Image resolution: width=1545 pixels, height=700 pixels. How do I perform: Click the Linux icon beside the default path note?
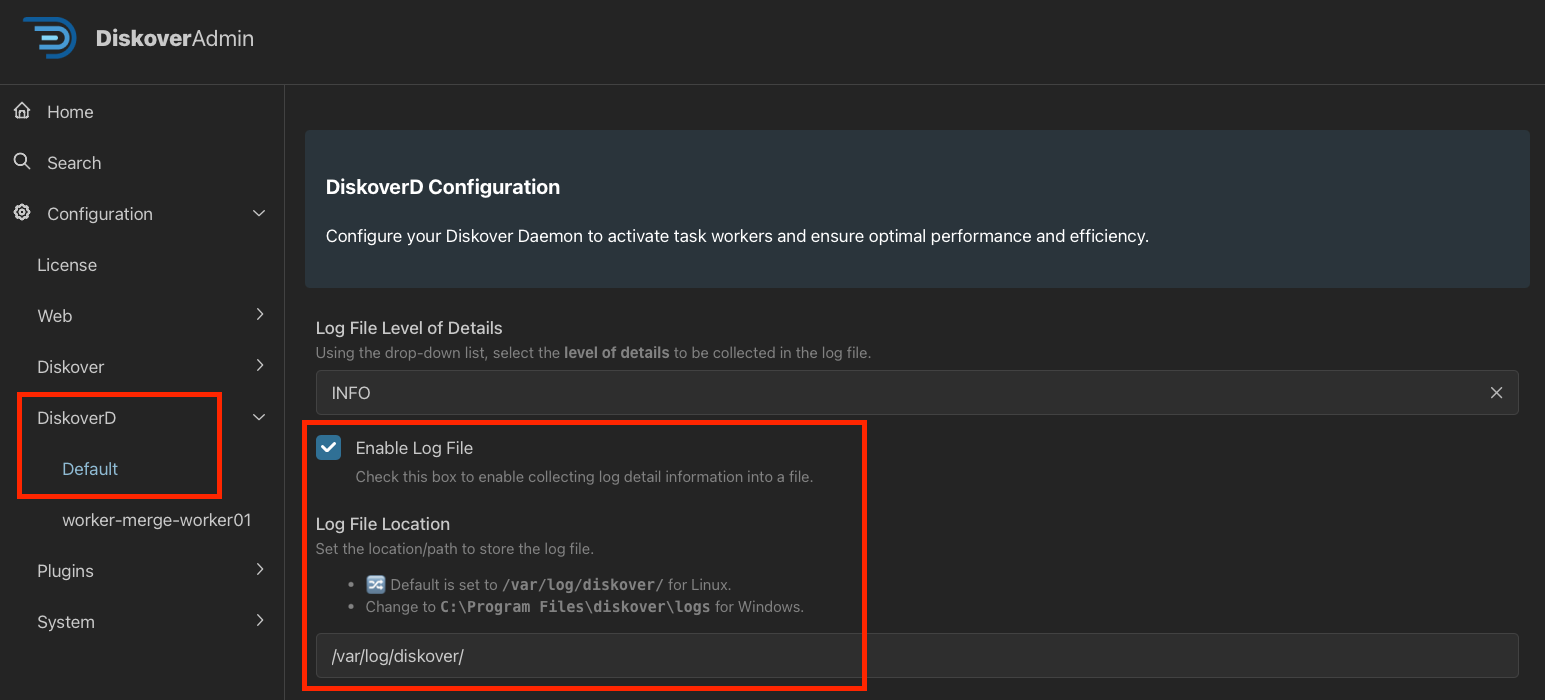pyautogui.click(x=376, y=583)
